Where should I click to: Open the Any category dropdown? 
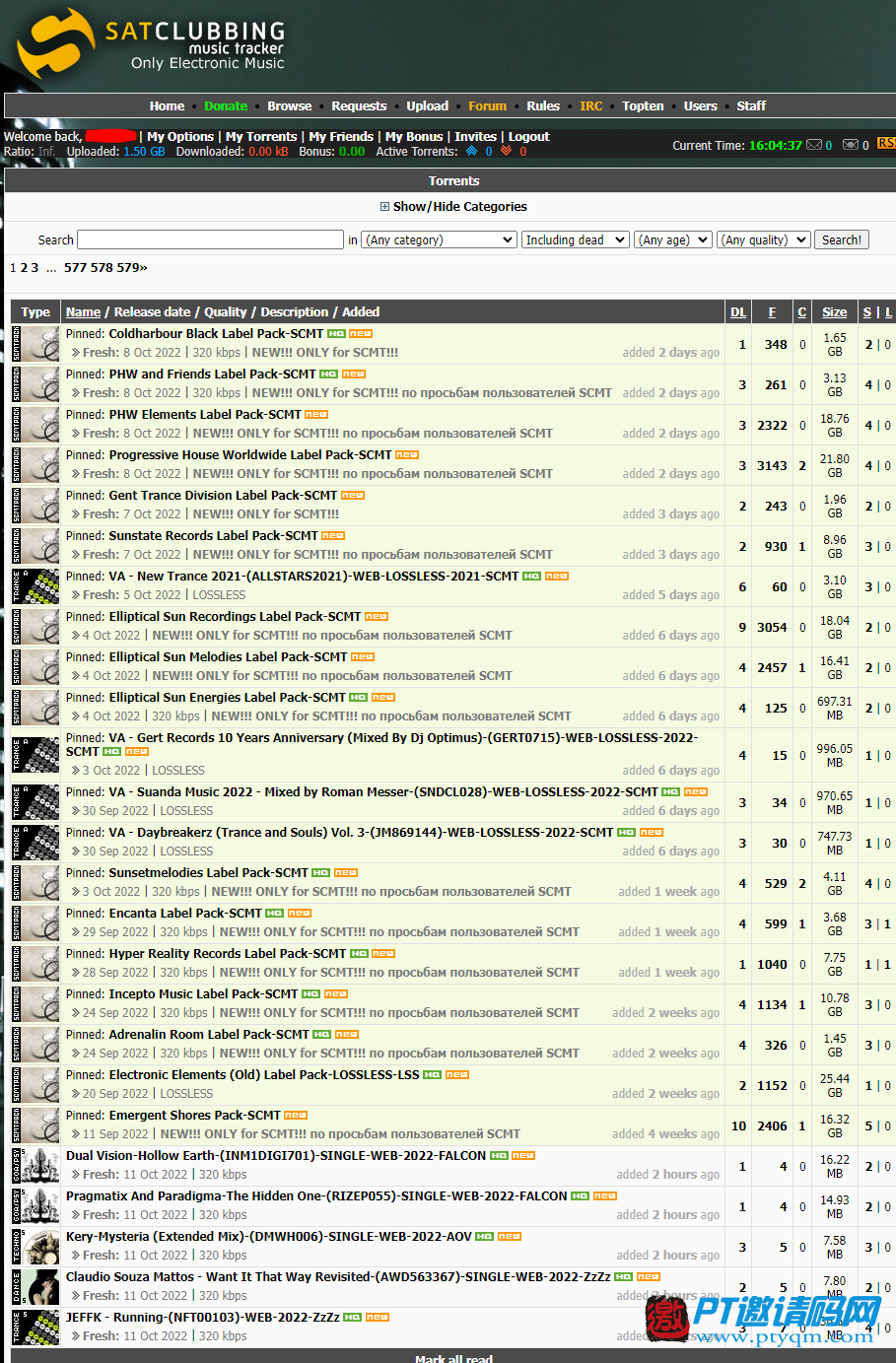[440, 239]
